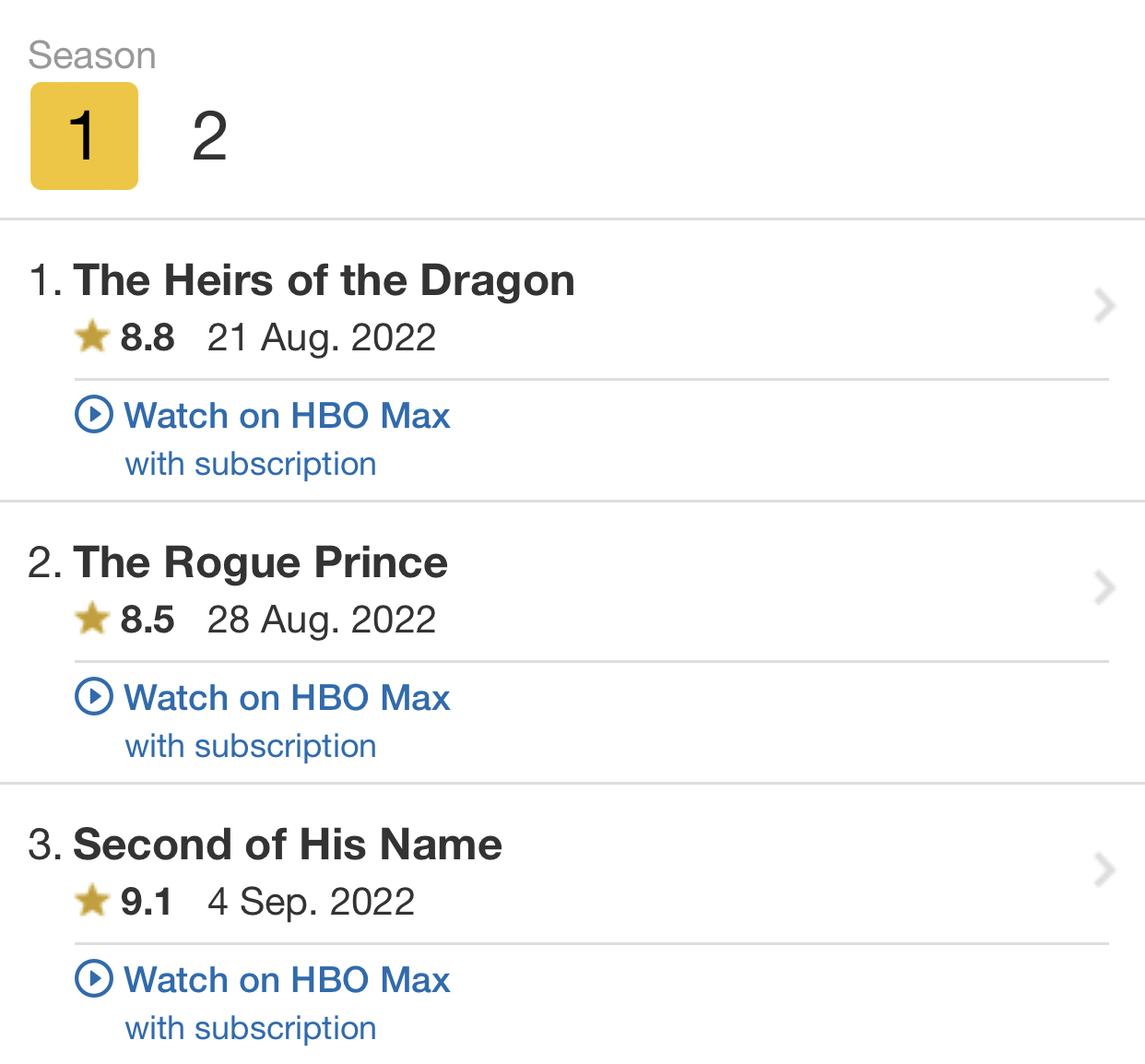Open The Heirs of the Dragon title
Image resolution: width=1145 pixels, height=1064 pixels.
click(324, 280)
